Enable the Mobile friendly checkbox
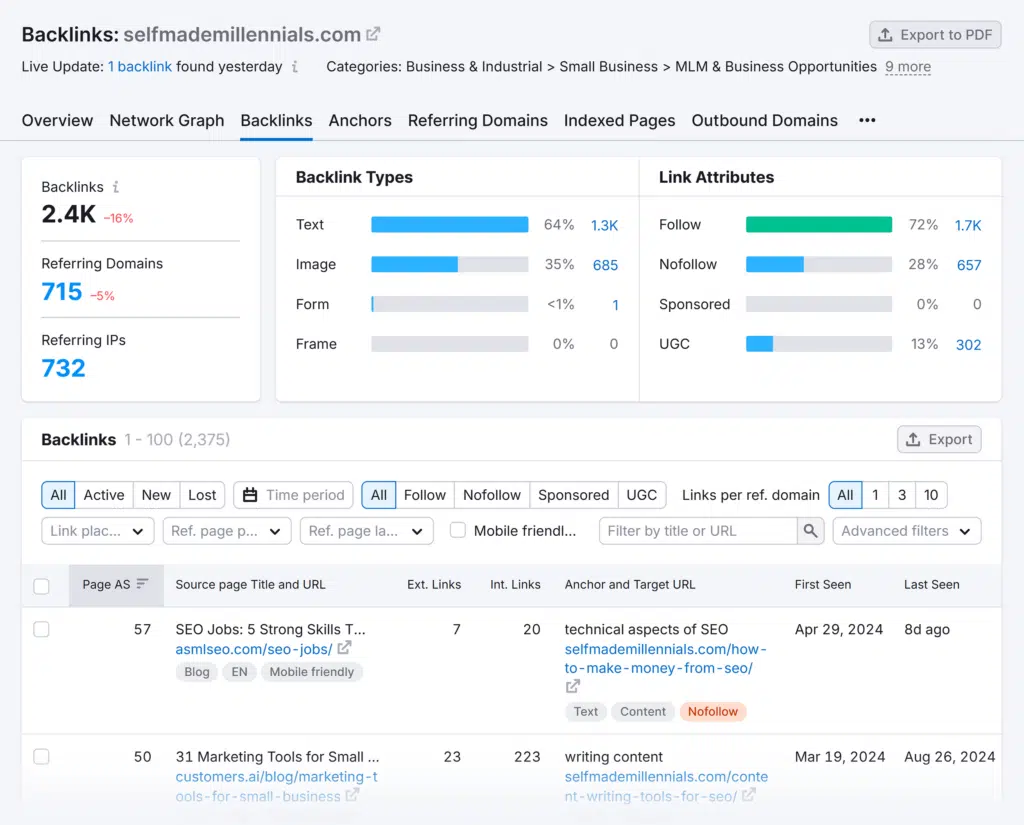 (x=458, y=531)
